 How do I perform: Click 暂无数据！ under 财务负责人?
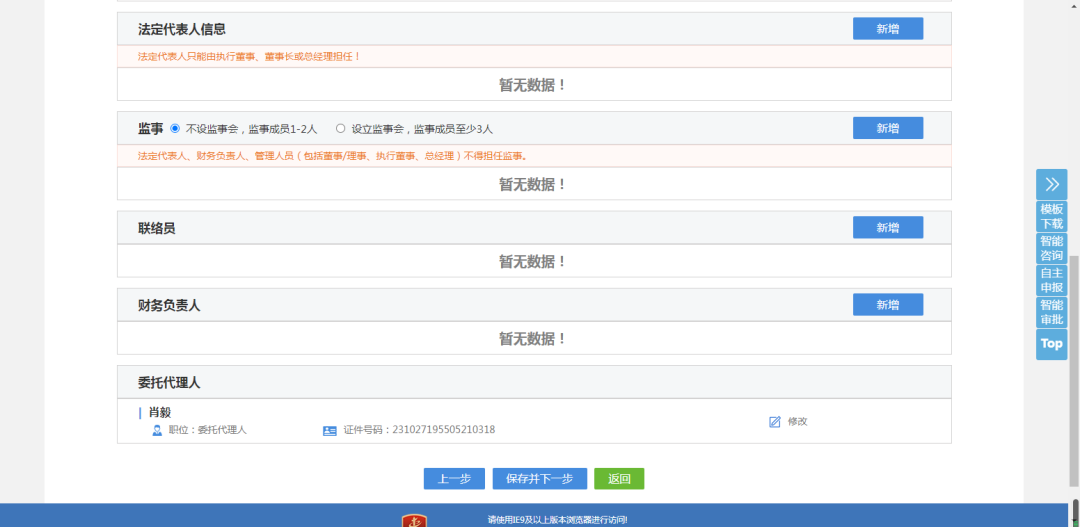534,339
